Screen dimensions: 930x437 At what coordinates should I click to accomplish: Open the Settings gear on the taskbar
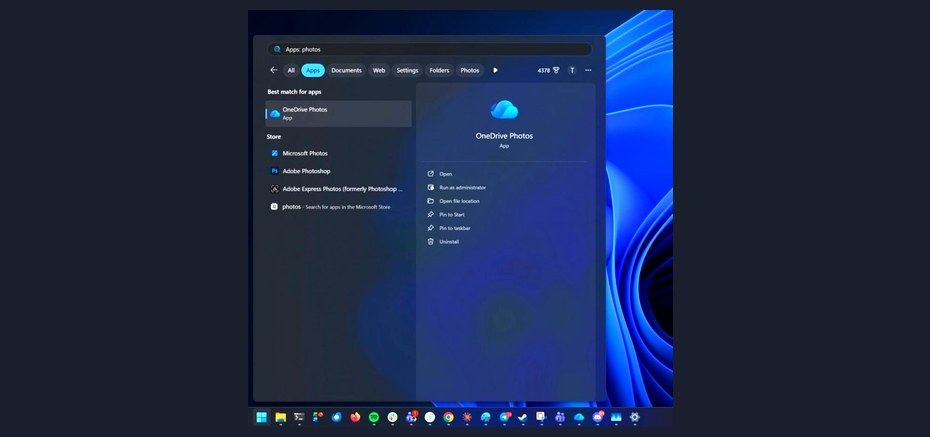click(x=635, y=417)
